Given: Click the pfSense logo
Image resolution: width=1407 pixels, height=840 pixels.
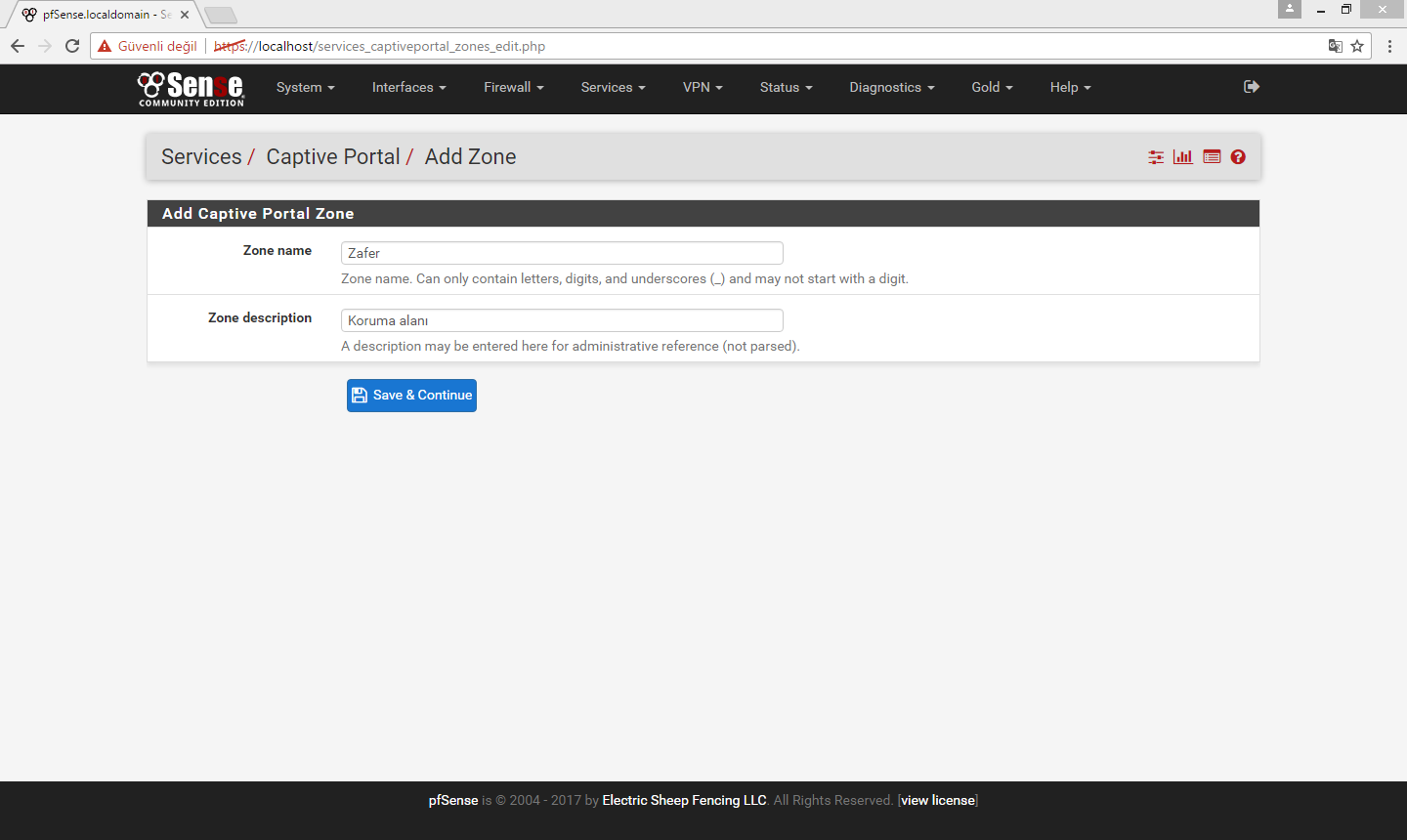Looking at the screenshot, I should 191,89.
